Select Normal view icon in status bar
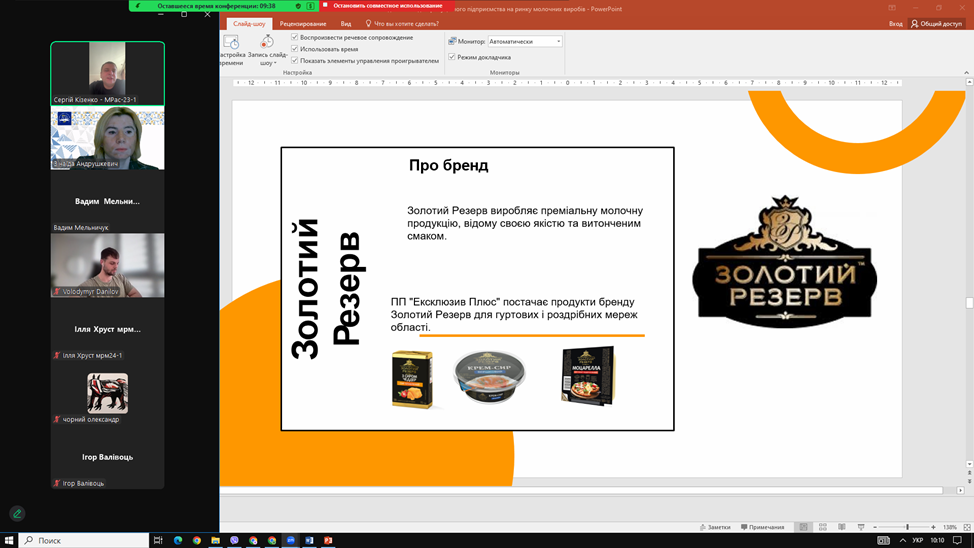Image resolution: width=974 pixels, height=548 pixels. (x=803, y=527)
